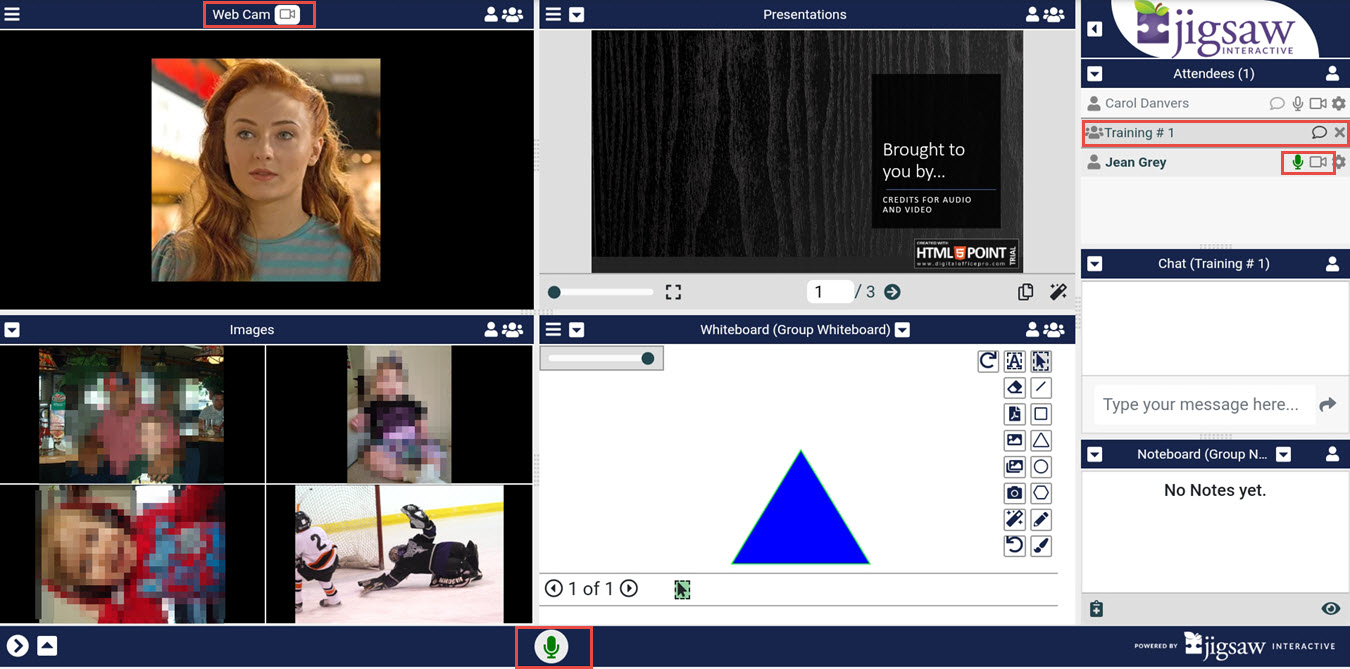
Task: Toggle Noteboard visibility eye icon
Action: [1330, 609]
